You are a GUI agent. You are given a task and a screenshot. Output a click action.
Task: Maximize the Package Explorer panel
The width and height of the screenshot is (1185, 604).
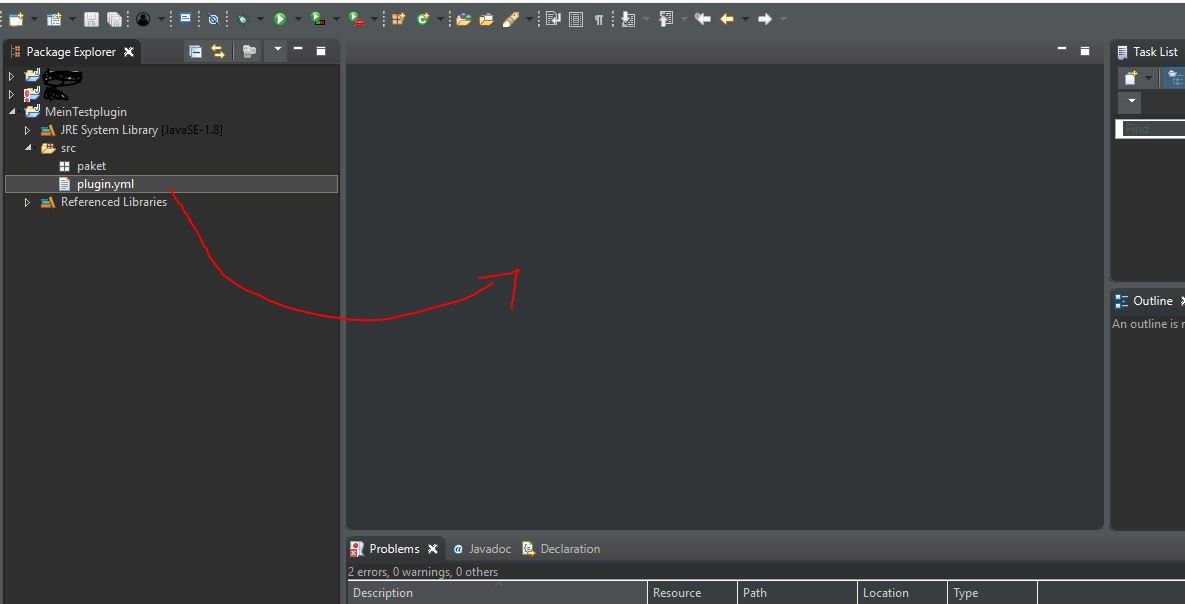pyautogui.click(x=320, y=51)
